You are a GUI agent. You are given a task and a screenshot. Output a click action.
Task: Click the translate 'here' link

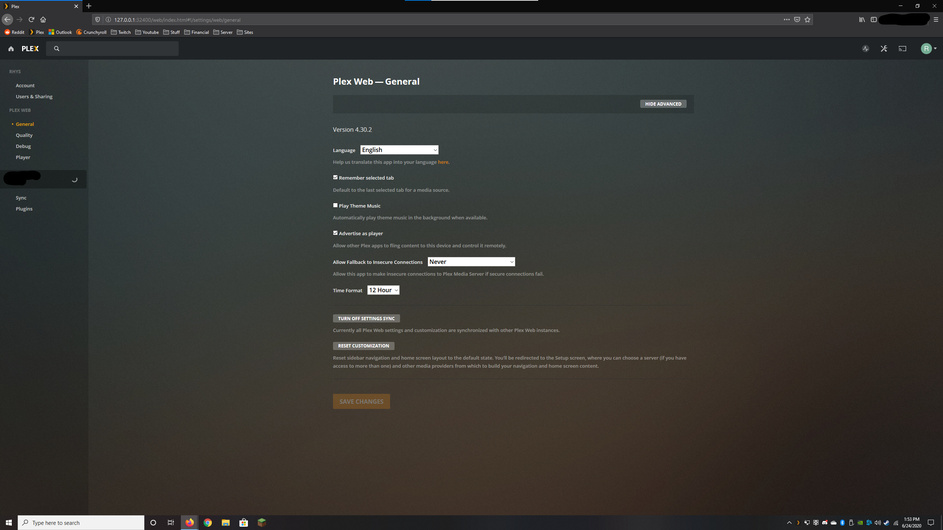point(443,162)
